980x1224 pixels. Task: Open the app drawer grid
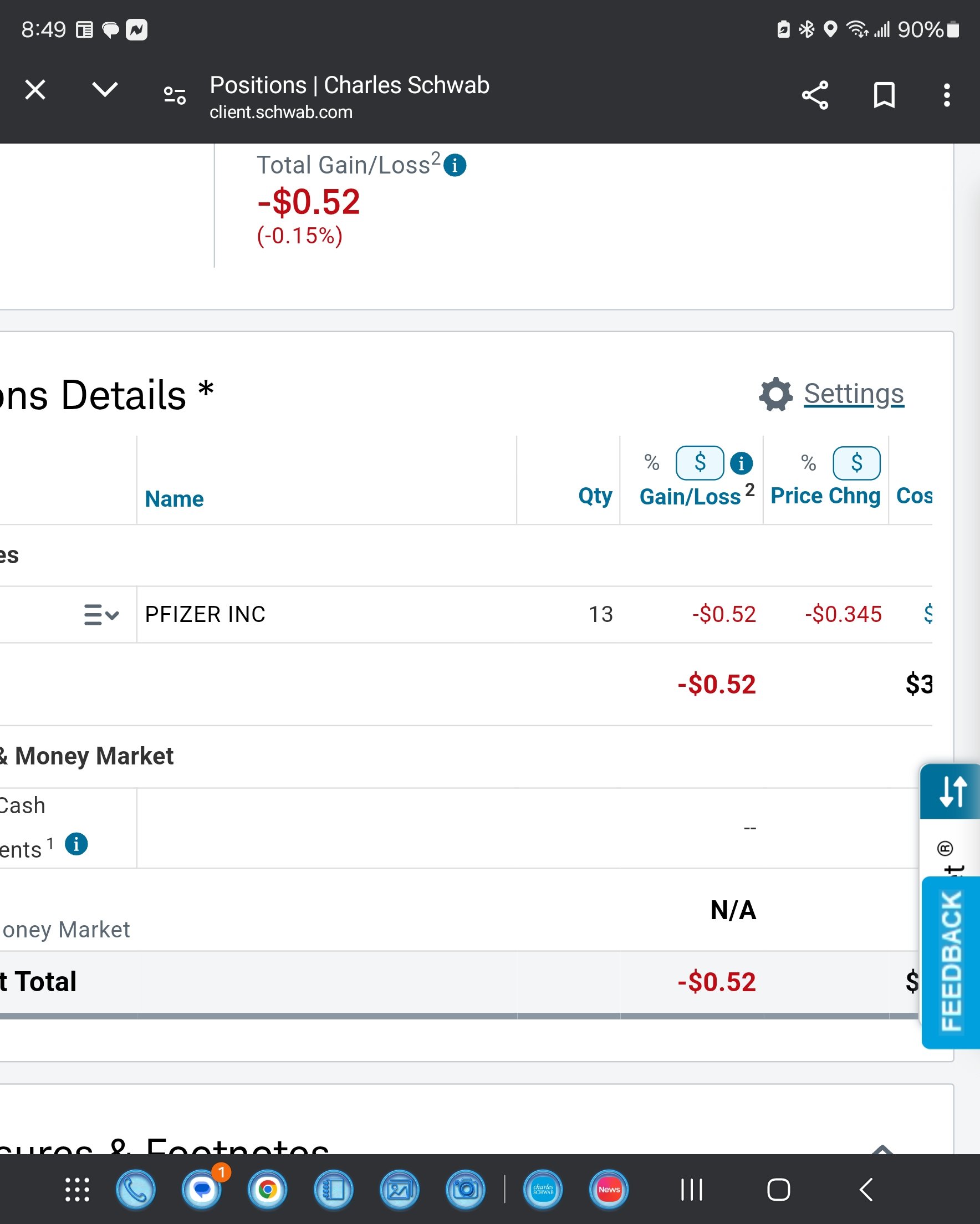(x=77, y=1190)
